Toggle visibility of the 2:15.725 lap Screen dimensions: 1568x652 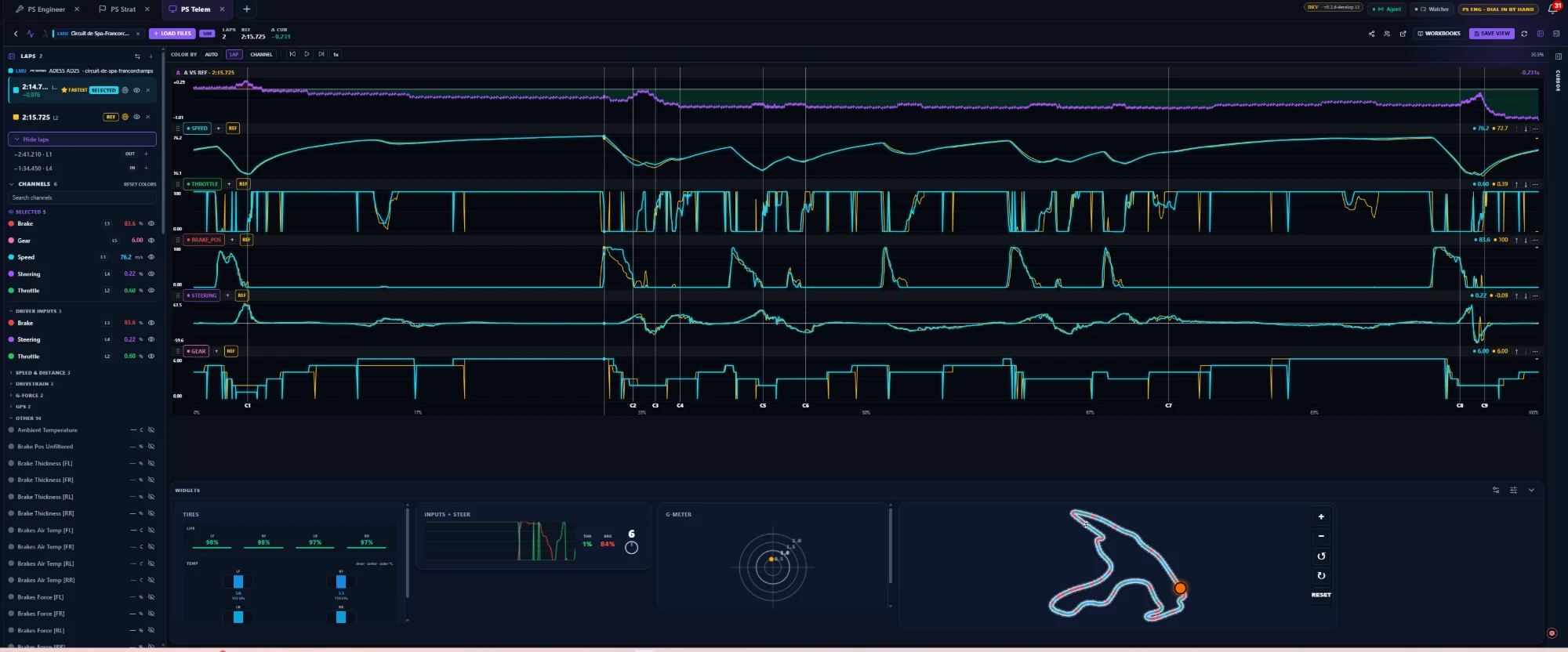(x=136, y=117)
